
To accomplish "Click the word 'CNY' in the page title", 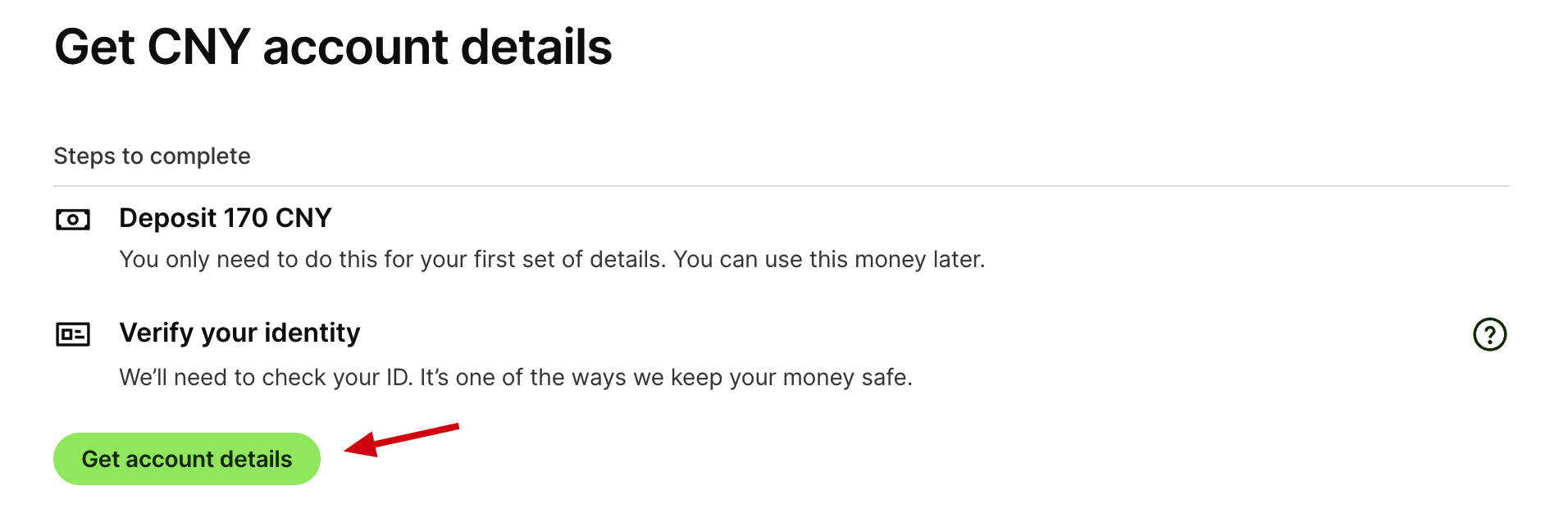I will coord(198,47).
